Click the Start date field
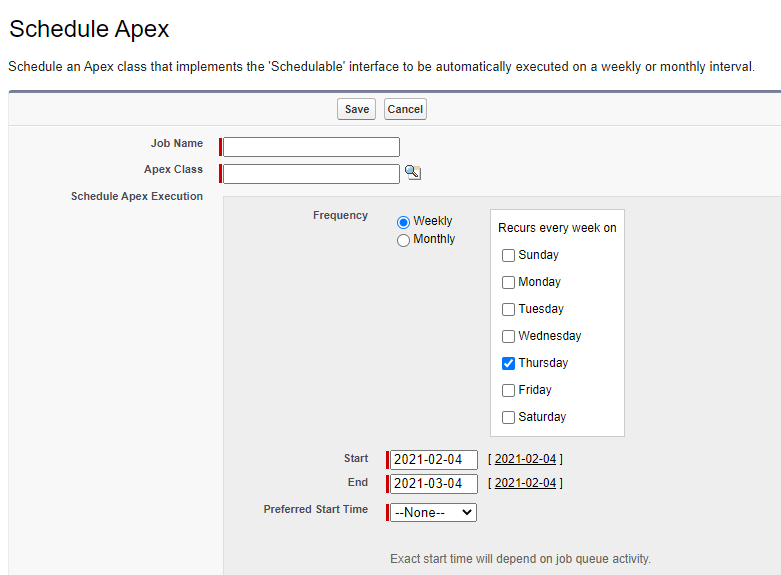The height and width of the screenshot is (575, 781). tap(434, 459)
